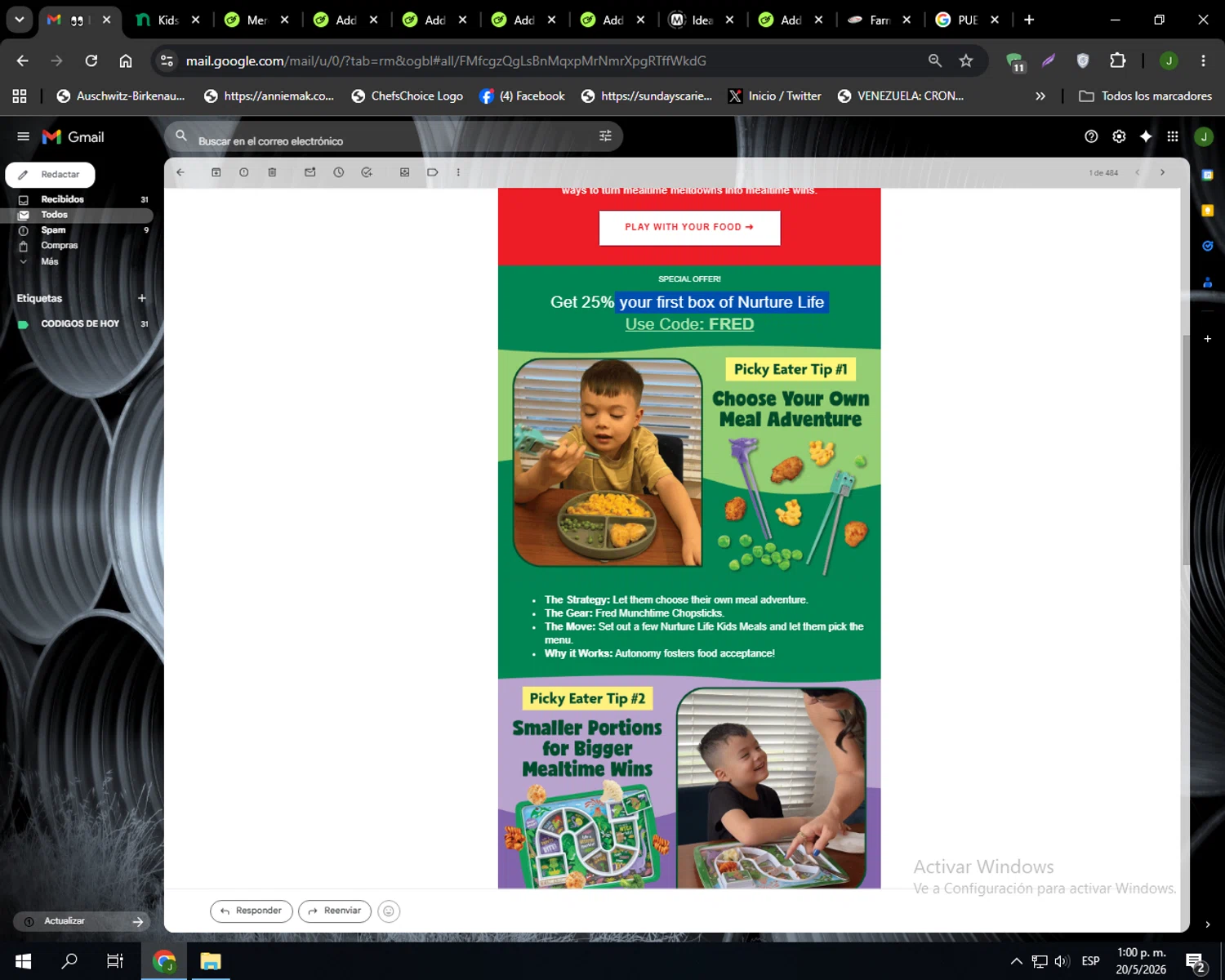1225x980 pixels.
Task: Open Todos los marcadores folder
Action: pos(1145,96)
